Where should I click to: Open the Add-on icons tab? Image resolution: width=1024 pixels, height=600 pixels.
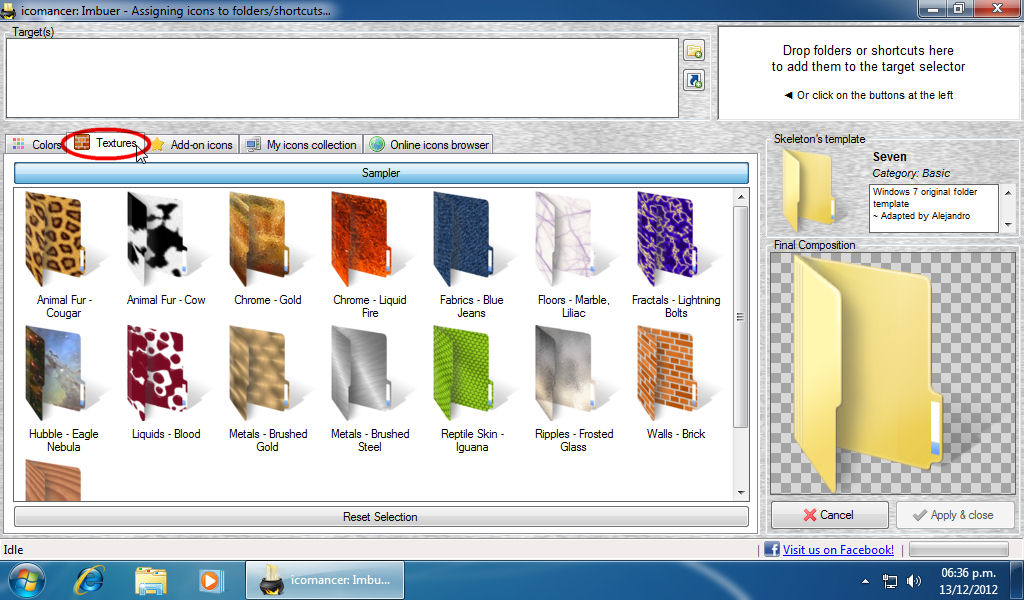[x=193, y=144]
